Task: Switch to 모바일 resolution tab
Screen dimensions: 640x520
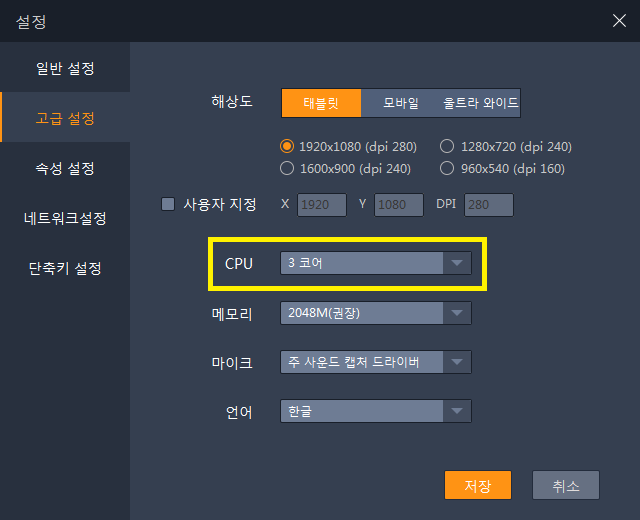Action: [400, 103]
